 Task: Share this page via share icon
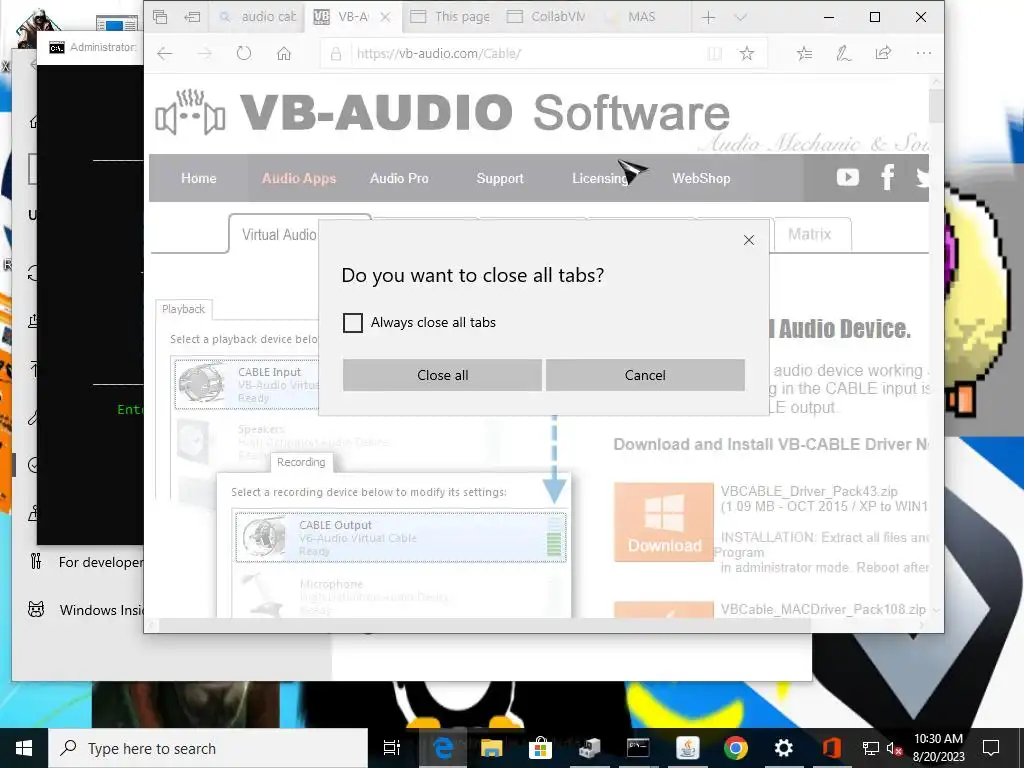tap(883, 54)
